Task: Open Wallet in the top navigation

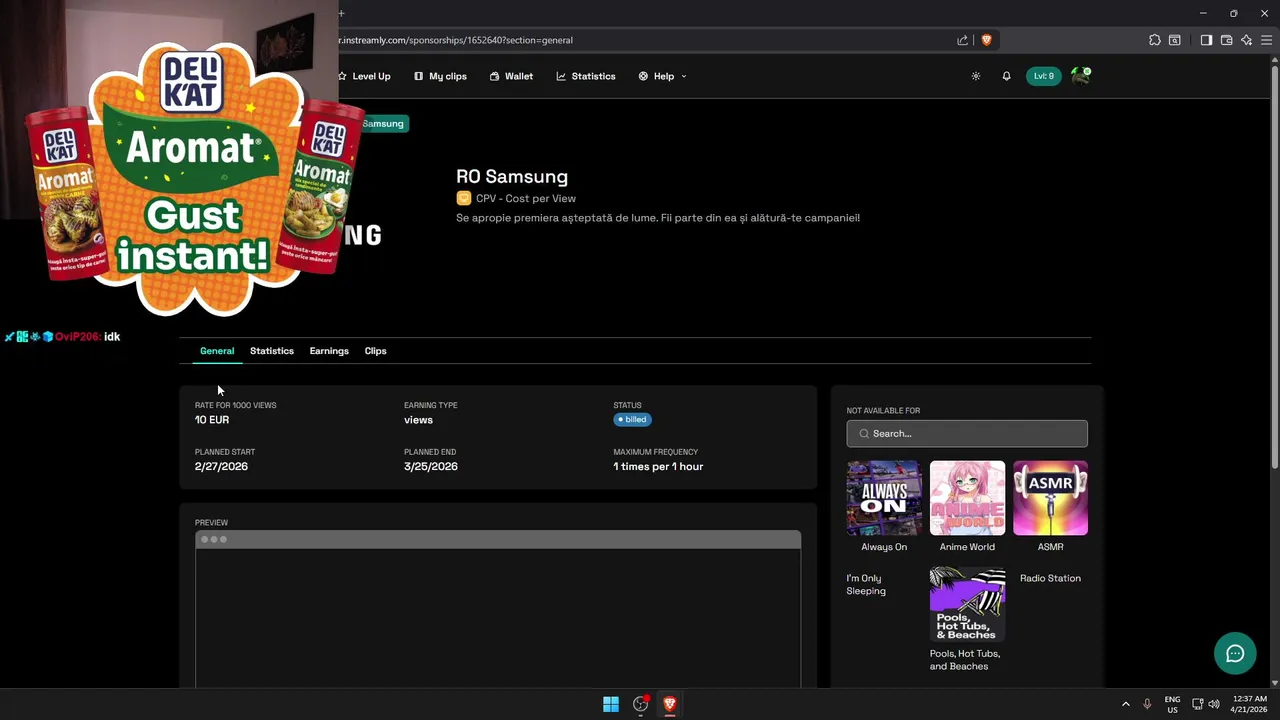Action: 511,76
